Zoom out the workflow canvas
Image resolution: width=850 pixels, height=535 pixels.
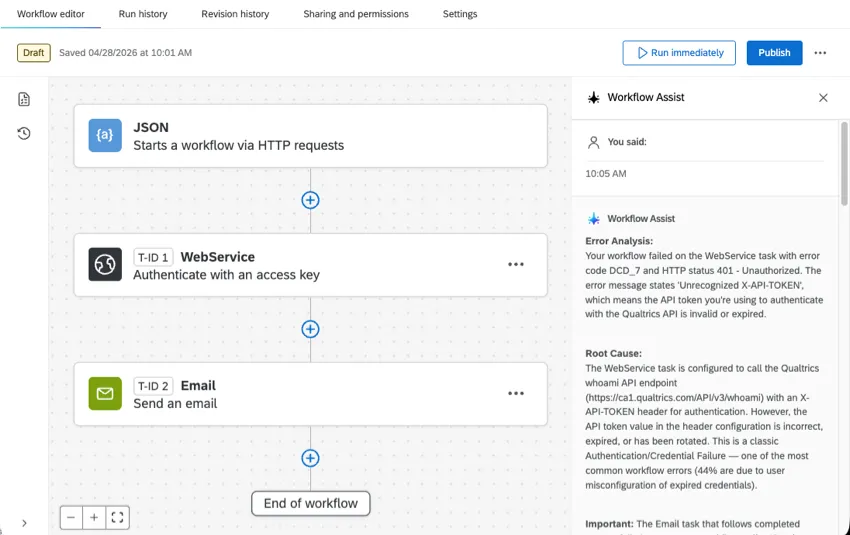[71, 518]
